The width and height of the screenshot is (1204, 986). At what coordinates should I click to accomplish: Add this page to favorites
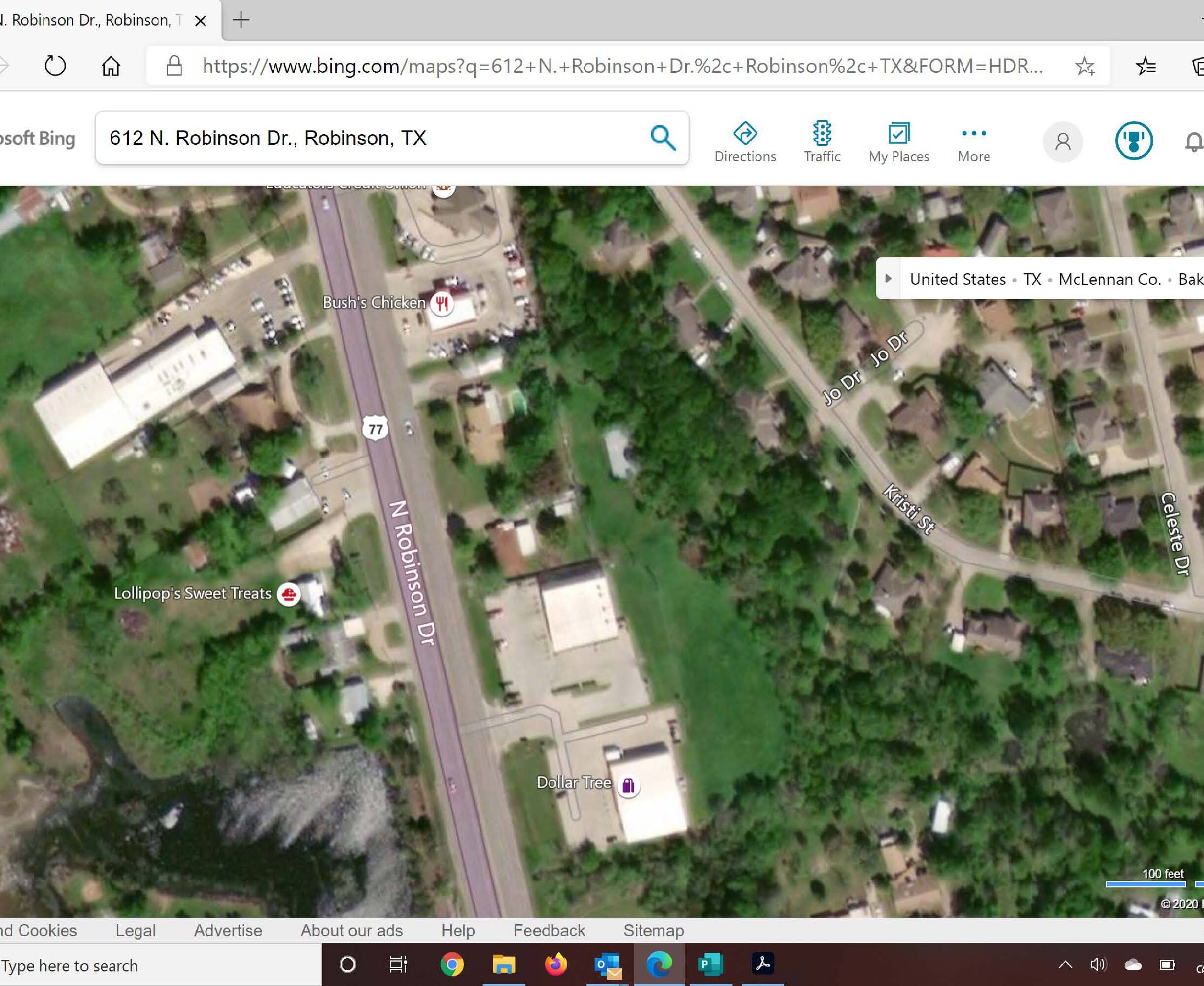click(1085, 66)
